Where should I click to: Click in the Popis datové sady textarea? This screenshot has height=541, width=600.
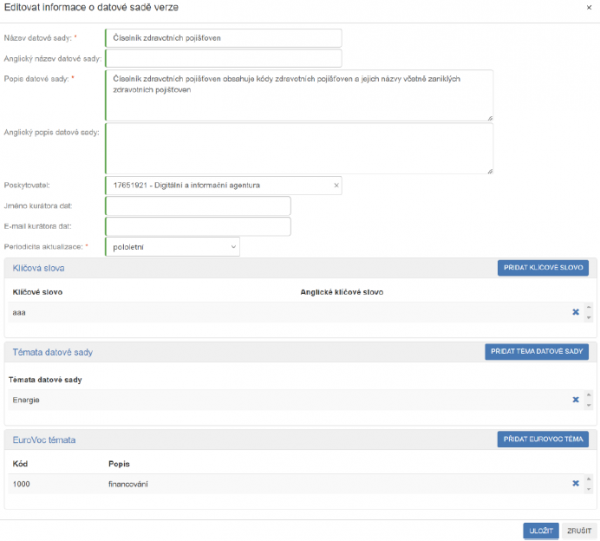tap(298, 95)
